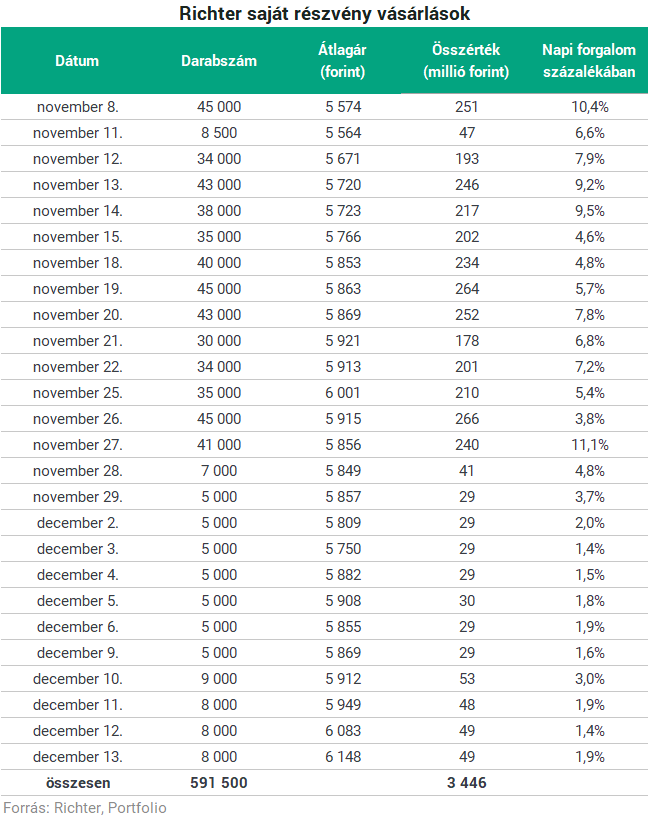Select the november 8. date cell
This screenshot has height=822, width=648.
click(x=78, y=107)
